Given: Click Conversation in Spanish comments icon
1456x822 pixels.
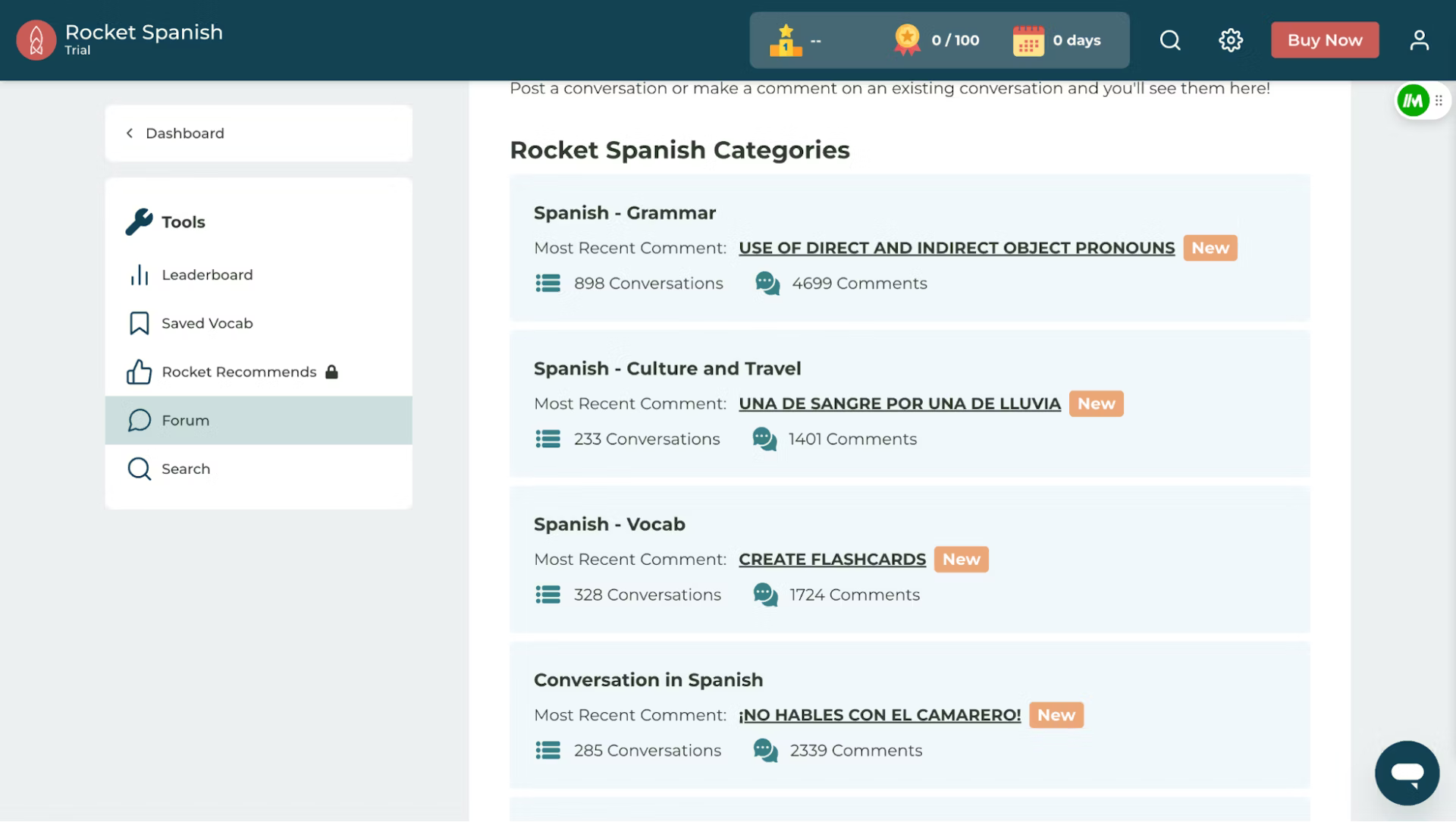Looking at the screenshot, I should [765, 751].
